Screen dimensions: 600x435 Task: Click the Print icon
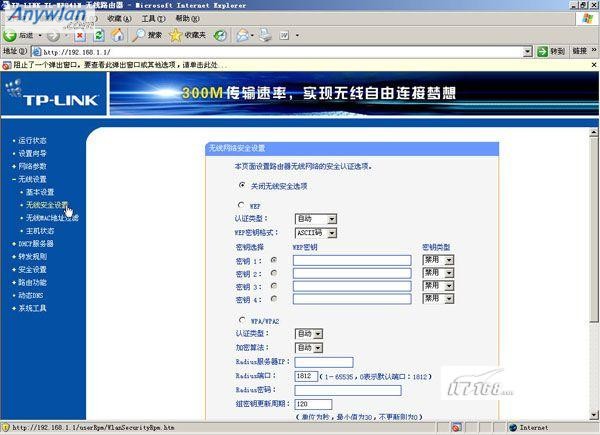click(265, 35)
